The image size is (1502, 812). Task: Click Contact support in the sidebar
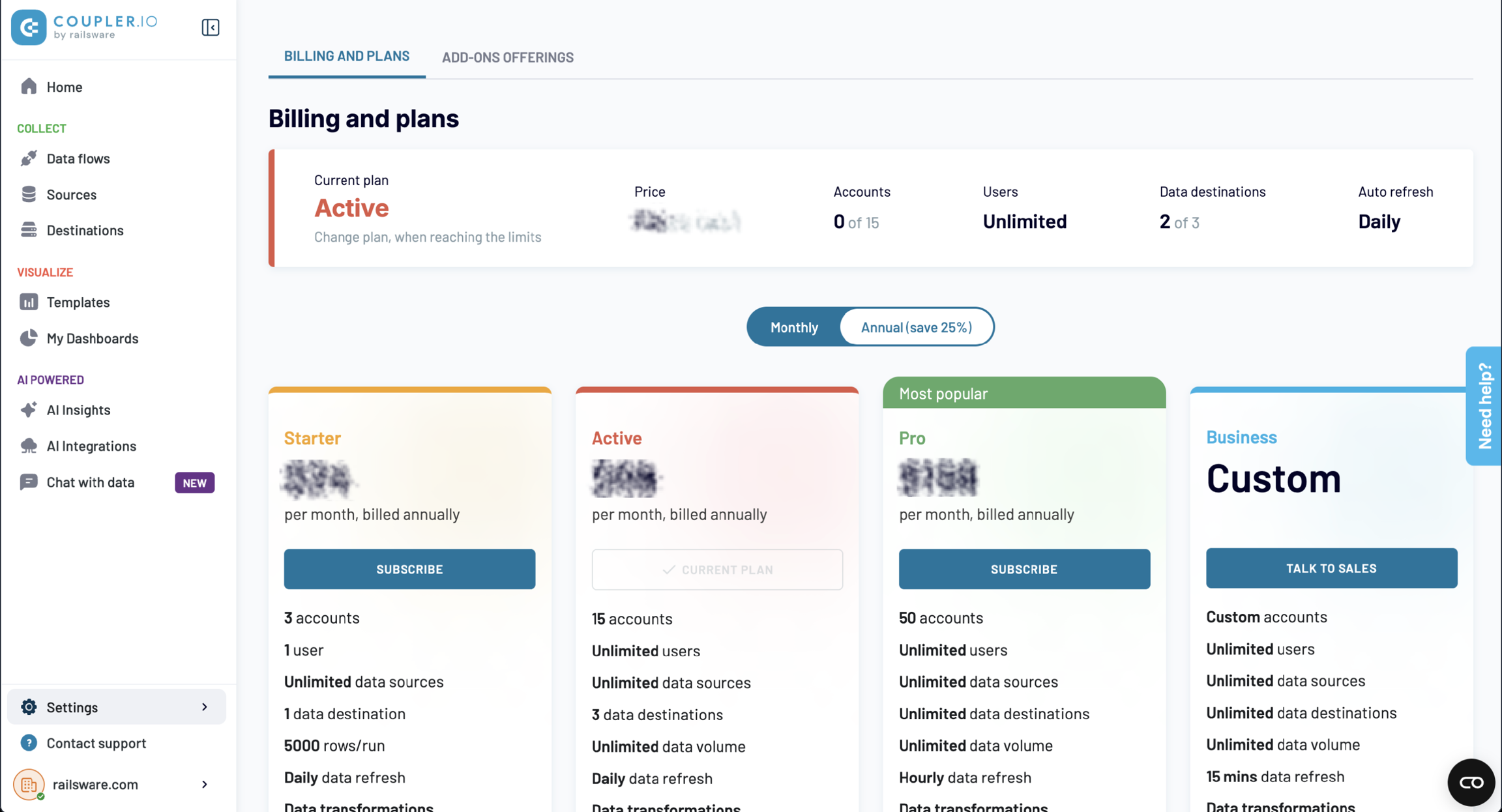click(96, 743)
